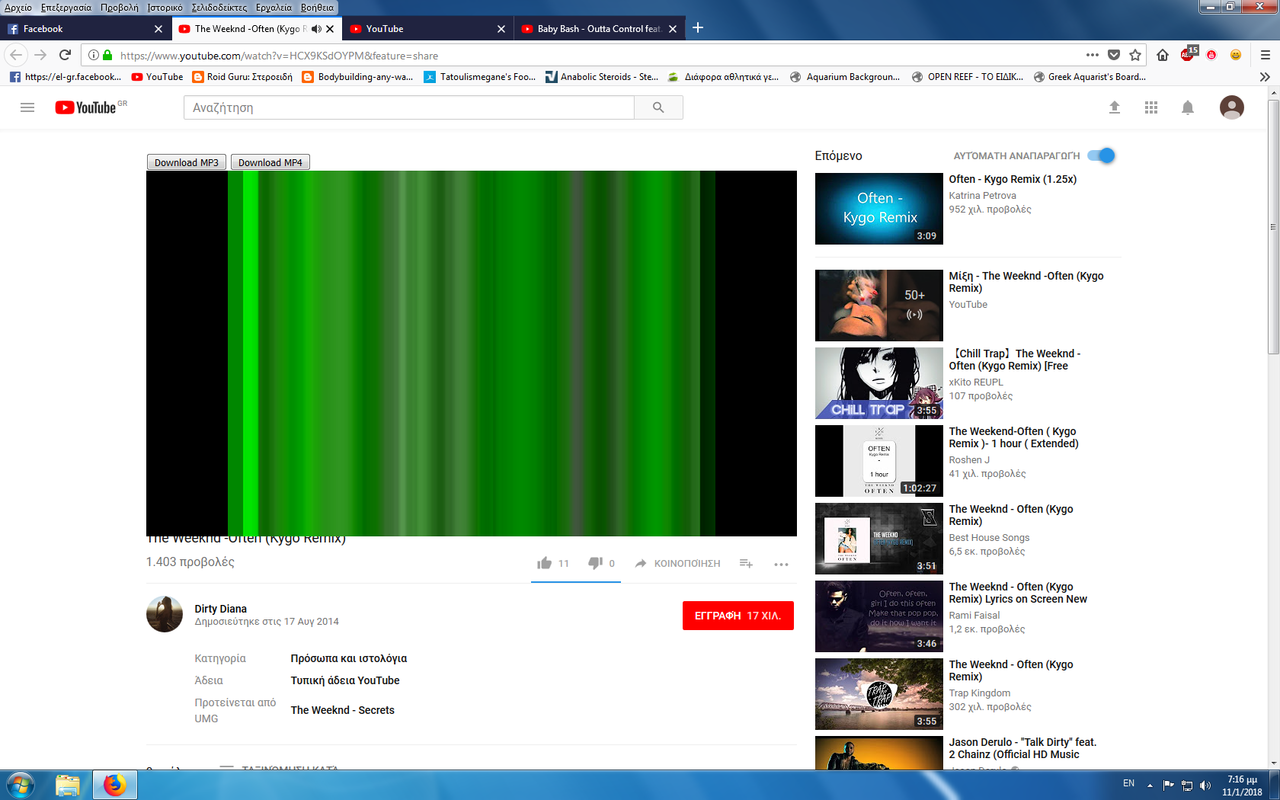Open the Ιστορικό menu

[x=164, y=7]
